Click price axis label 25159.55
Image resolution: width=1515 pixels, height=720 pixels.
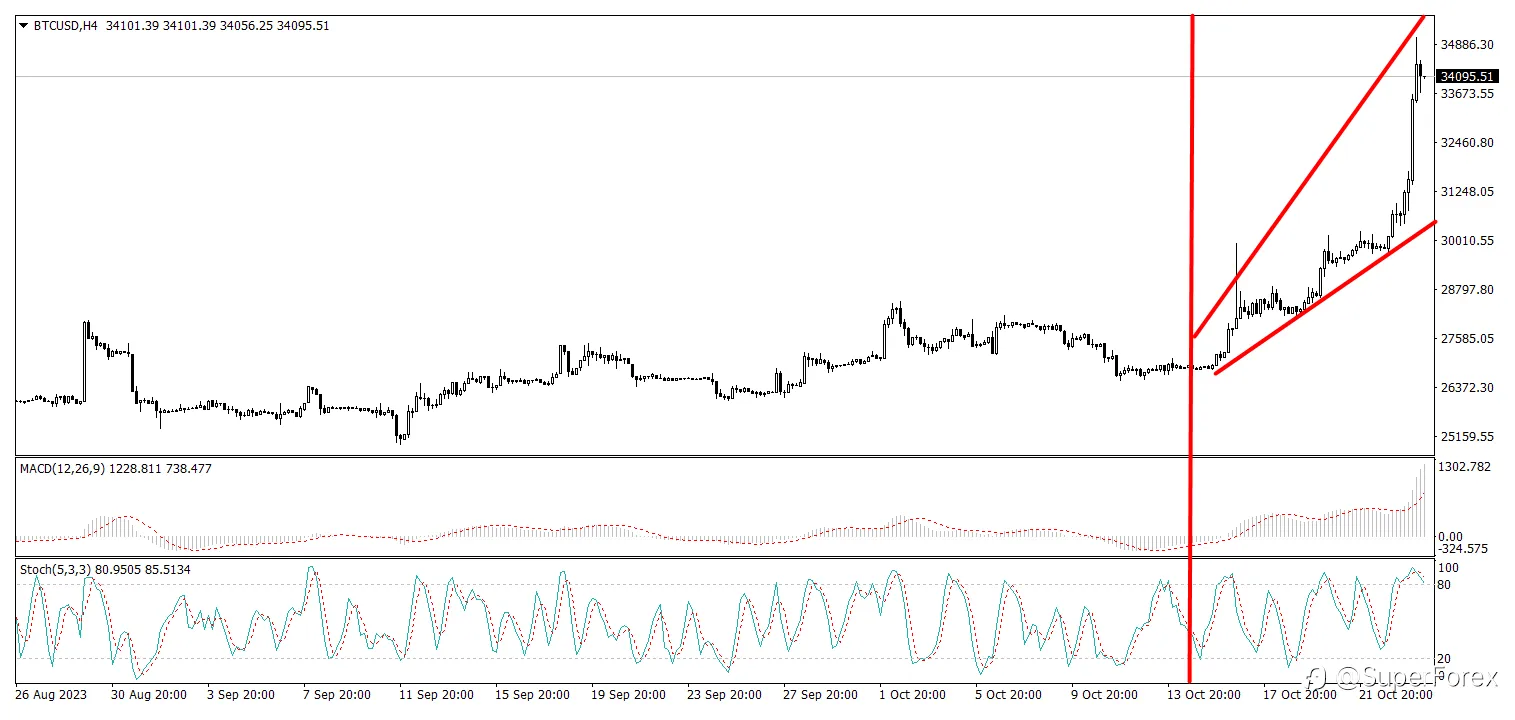(x=1467, y=437)
